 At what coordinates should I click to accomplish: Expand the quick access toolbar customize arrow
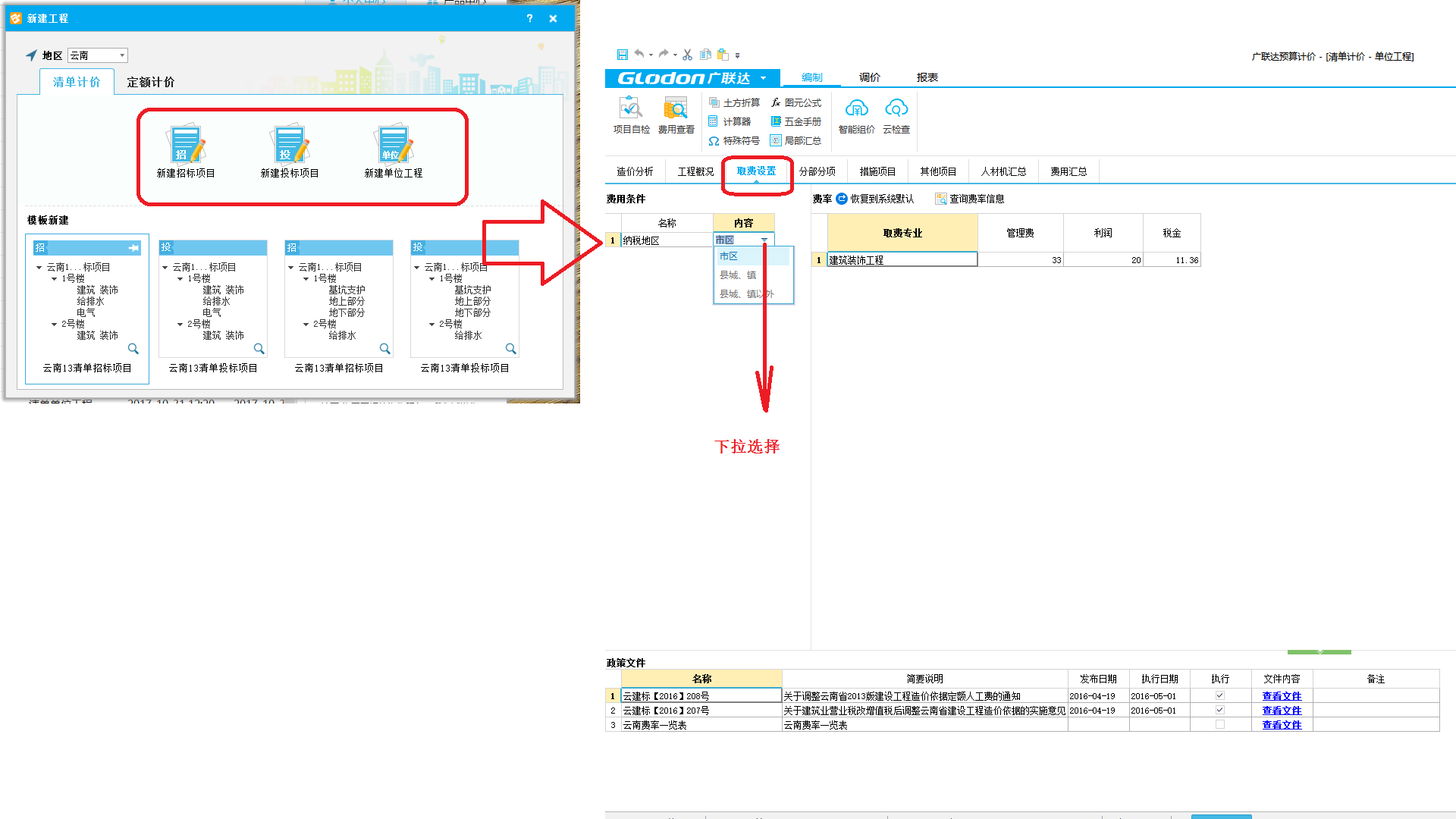(x=737, y=55)
